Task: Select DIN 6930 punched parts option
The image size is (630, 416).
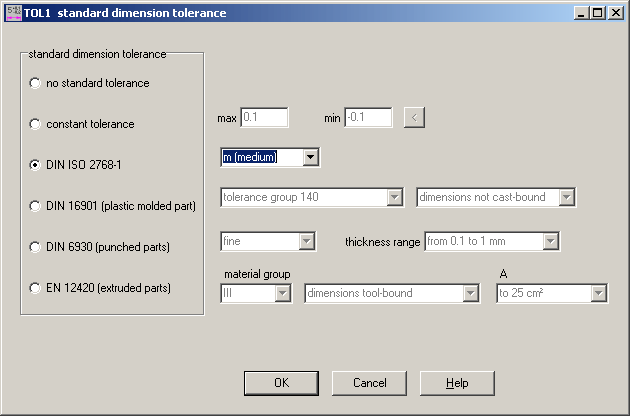Action: click(x=37, y=247)
